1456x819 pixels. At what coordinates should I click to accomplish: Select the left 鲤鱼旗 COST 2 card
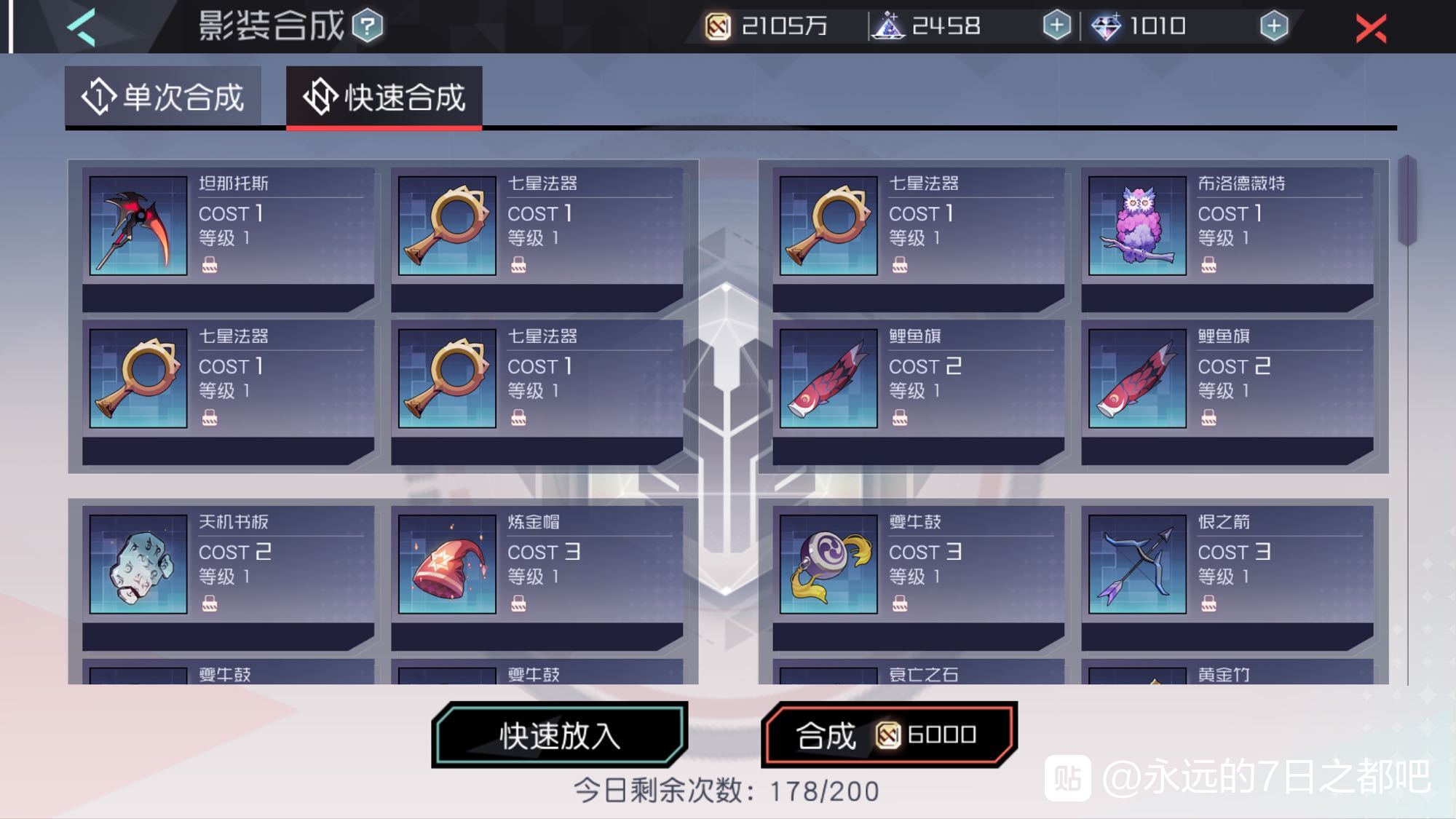pyautogui.click(x=919, y=392)
